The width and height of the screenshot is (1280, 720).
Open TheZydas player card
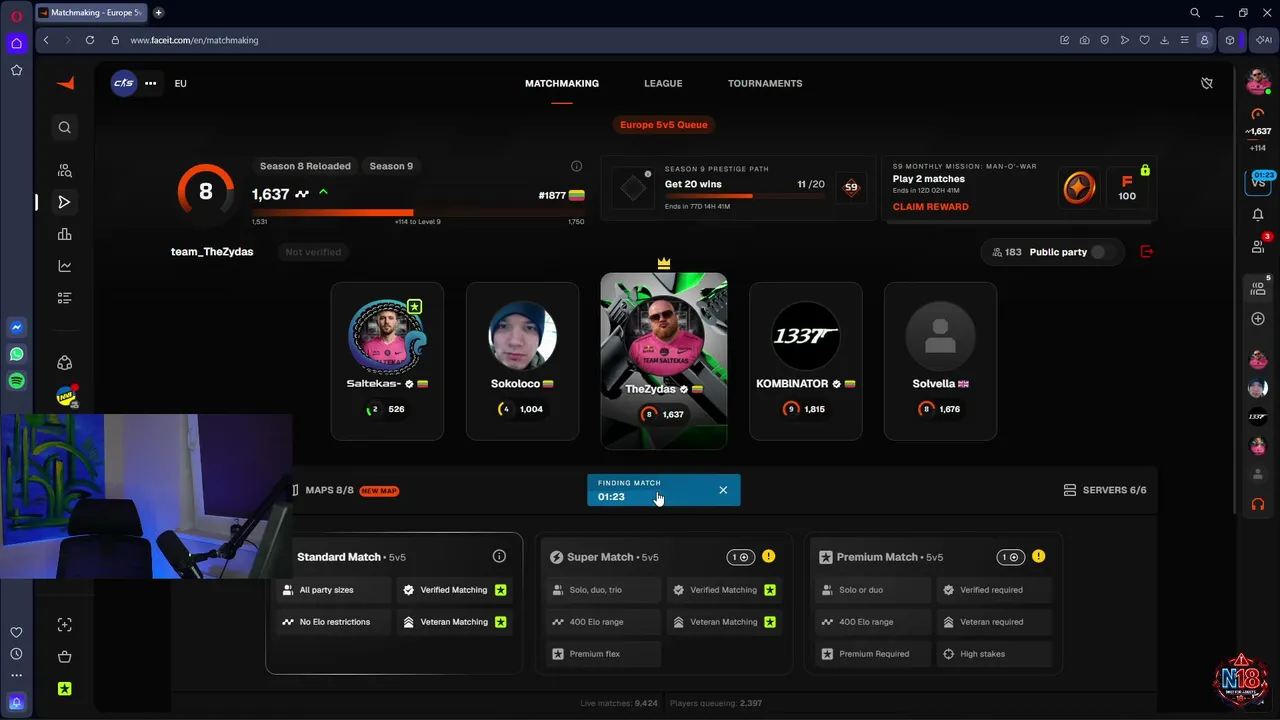pos(664,361)
